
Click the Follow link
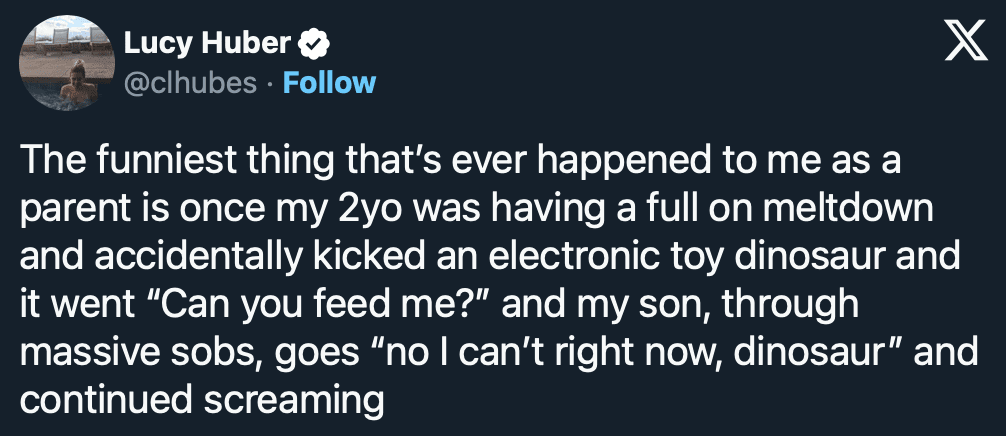[329, 82]
